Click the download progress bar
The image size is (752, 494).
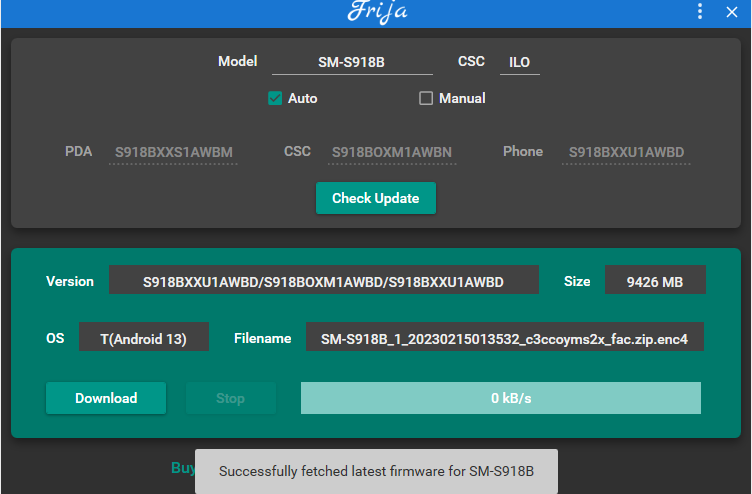tap(500, 398)
